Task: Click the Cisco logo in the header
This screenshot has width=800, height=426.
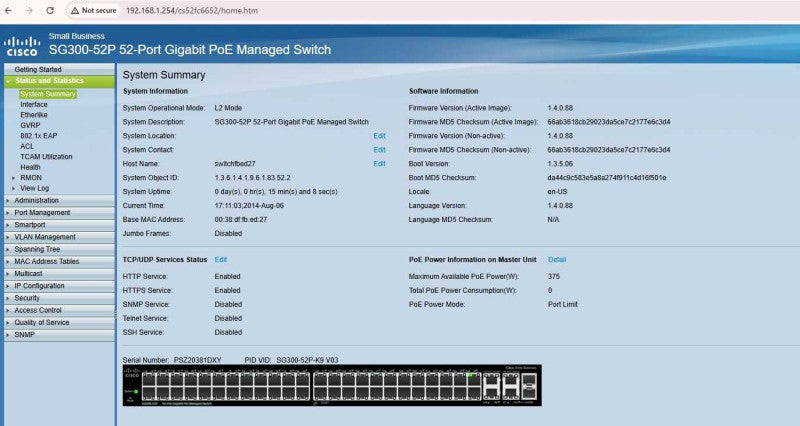Action: (x=22, y=46)
